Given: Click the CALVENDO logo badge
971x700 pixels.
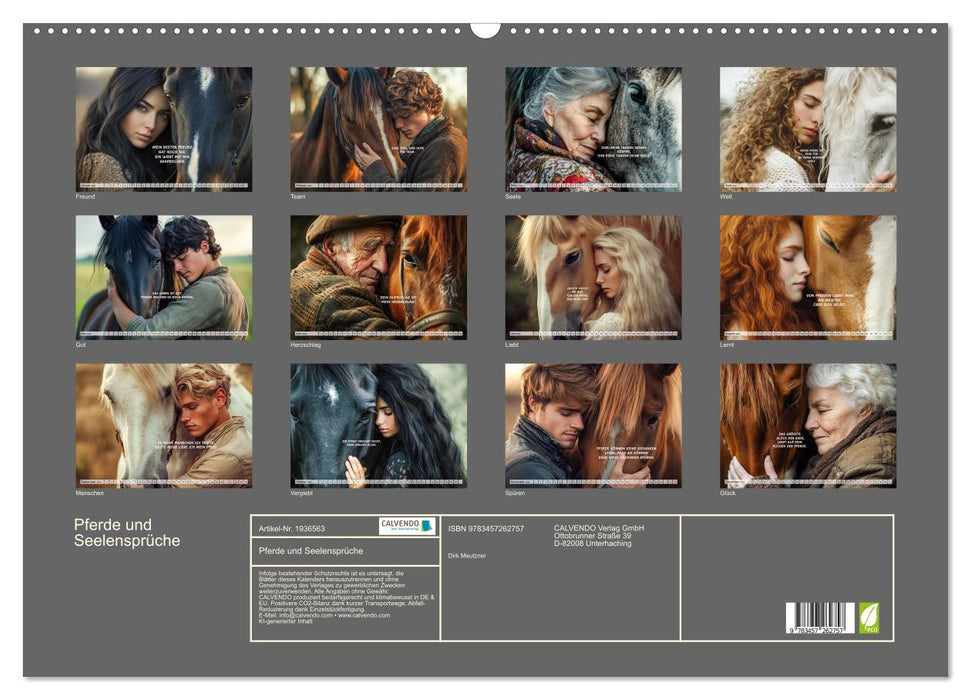Looking at the screenshot, I should [x=407, y=526].
